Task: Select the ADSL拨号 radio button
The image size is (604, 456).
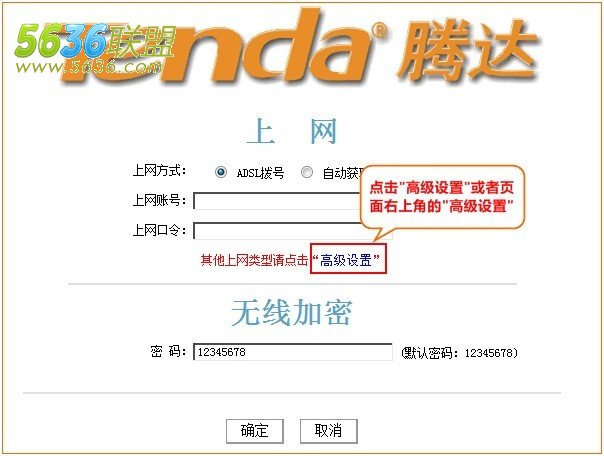Action: click(x=221, y=172)
